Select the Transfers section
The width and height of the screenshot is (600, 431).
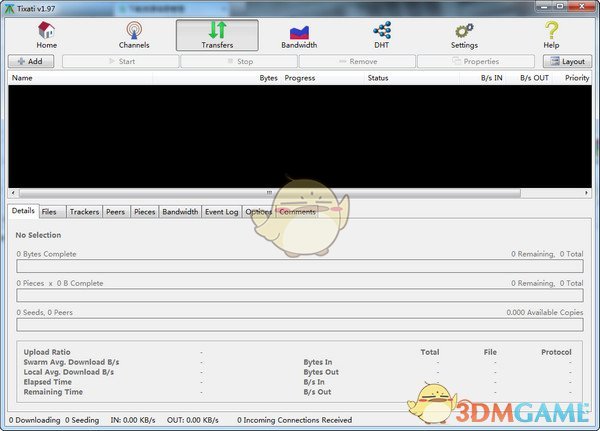click(x=217, y=35)
